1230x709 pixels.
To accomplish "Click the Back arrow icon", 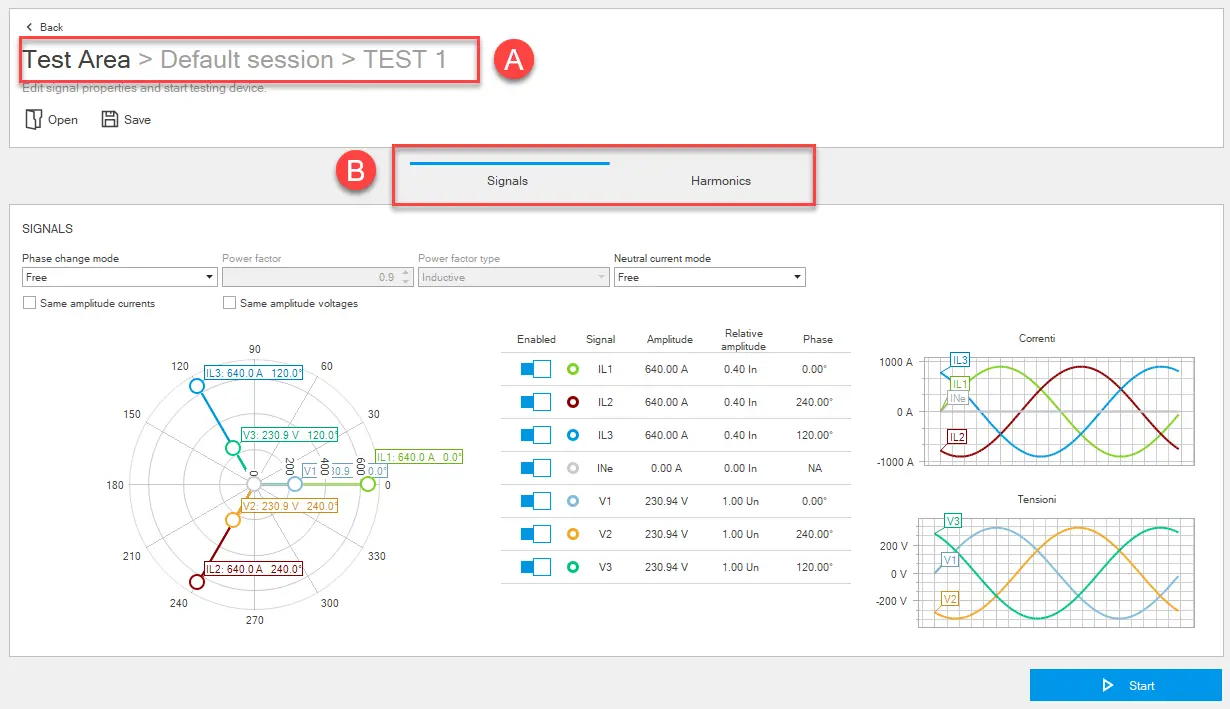I will point(29,27).
